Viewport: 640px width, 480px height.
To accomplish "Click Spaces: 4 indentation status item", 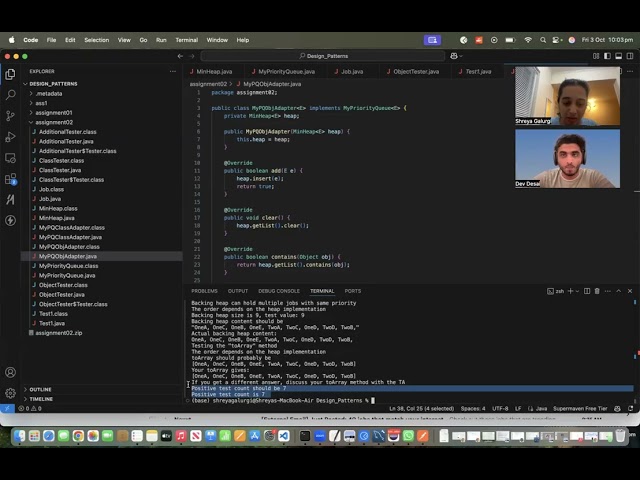I will coord(473,408).
